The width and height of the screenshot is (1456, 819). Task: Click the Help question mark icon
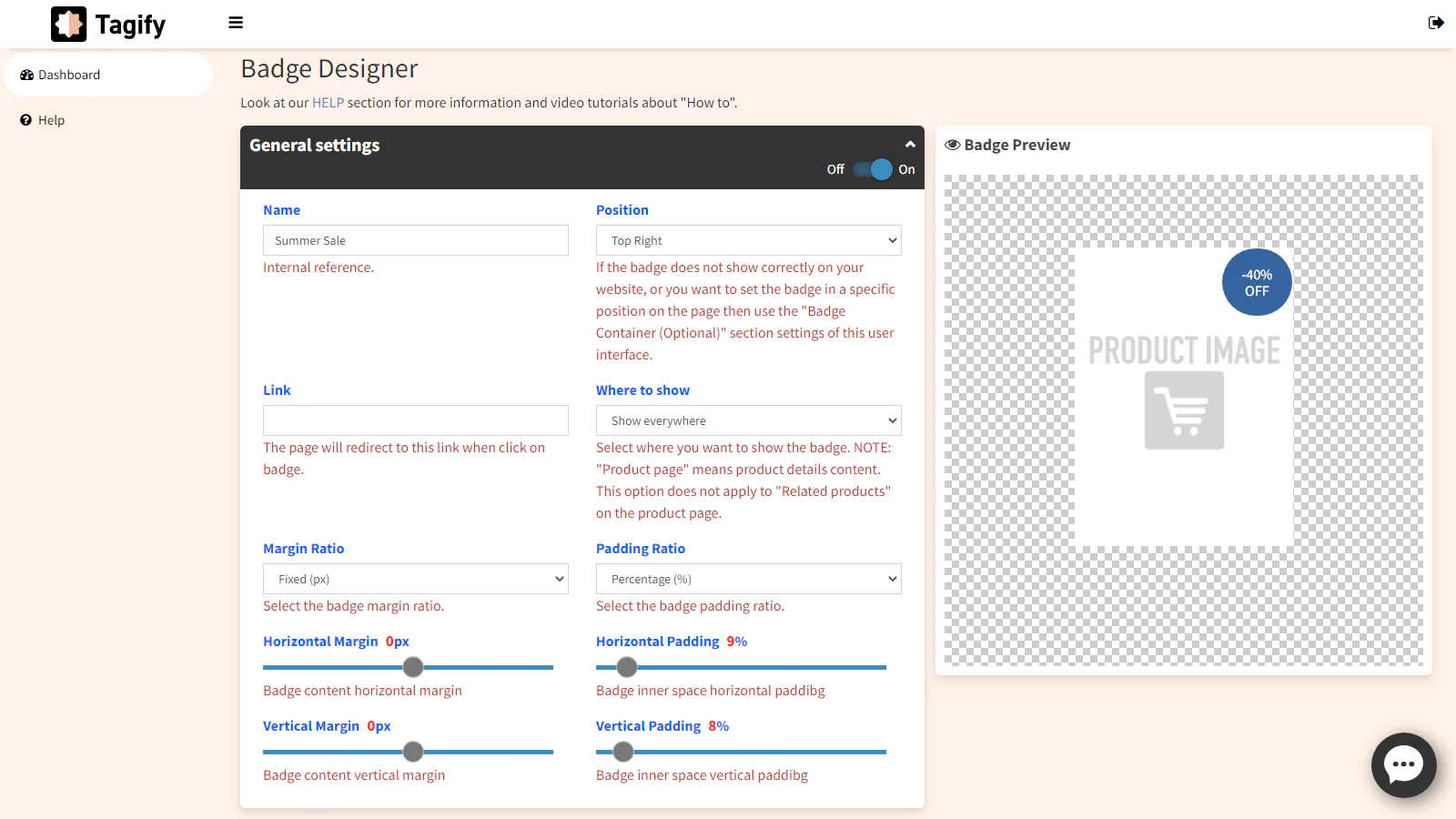pos(26,120)
